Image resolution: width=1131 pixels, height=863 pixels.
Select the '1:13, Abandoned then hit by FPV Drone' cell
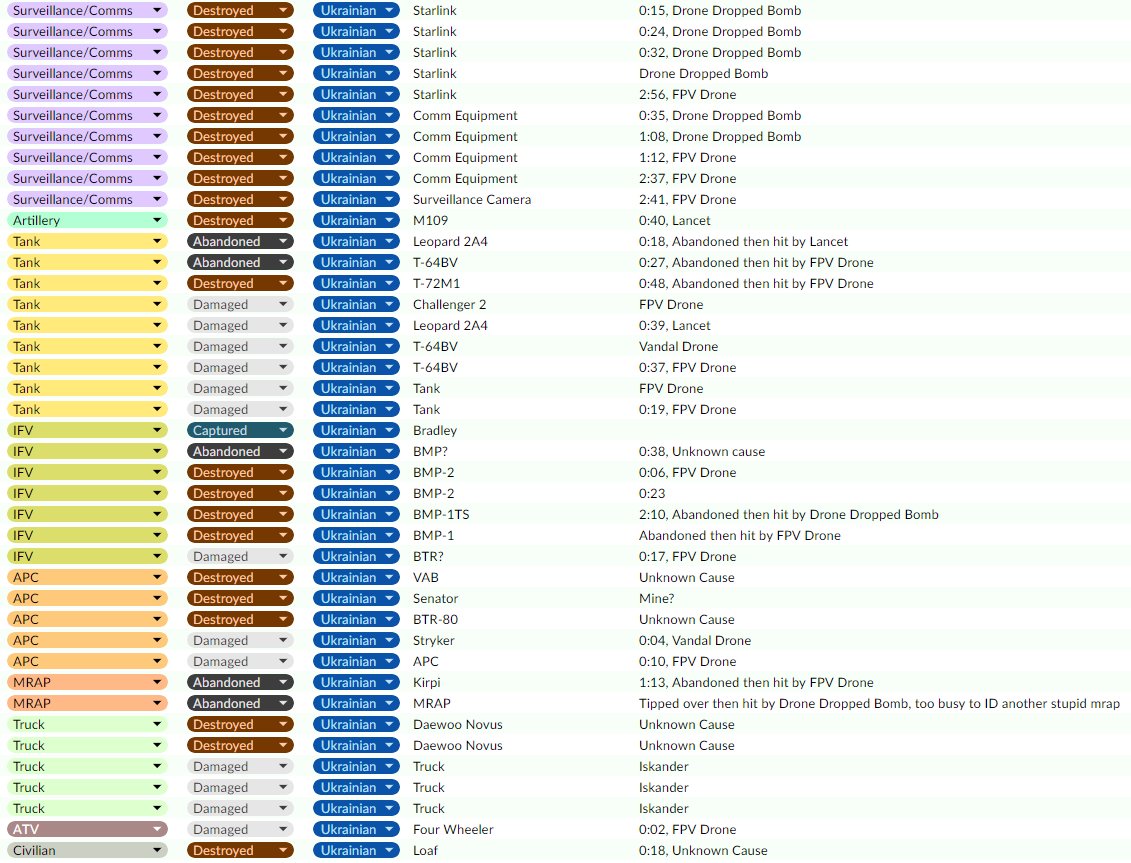(756, 682)
